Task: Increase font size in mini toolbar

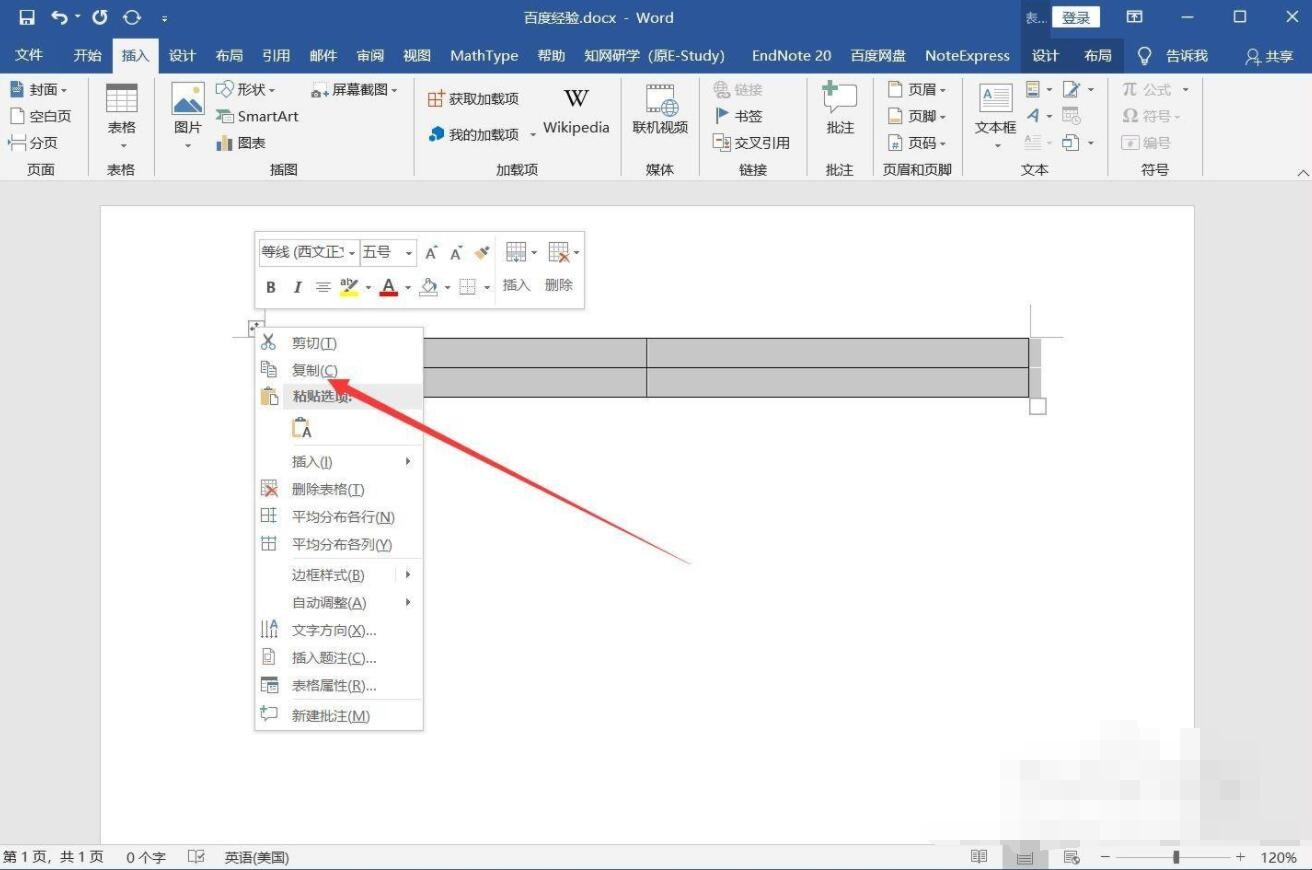Action: 431,253
